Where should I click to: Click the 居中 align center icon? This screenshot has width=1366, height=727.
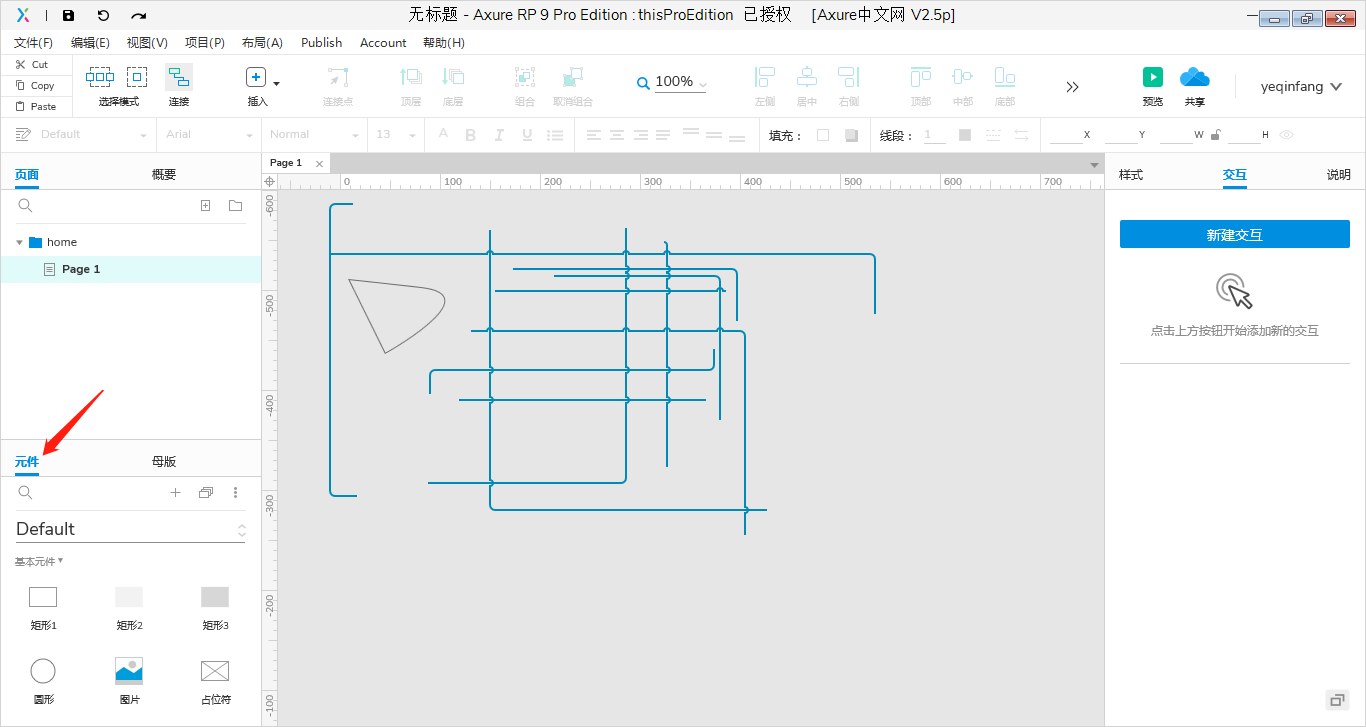point(807,77)
